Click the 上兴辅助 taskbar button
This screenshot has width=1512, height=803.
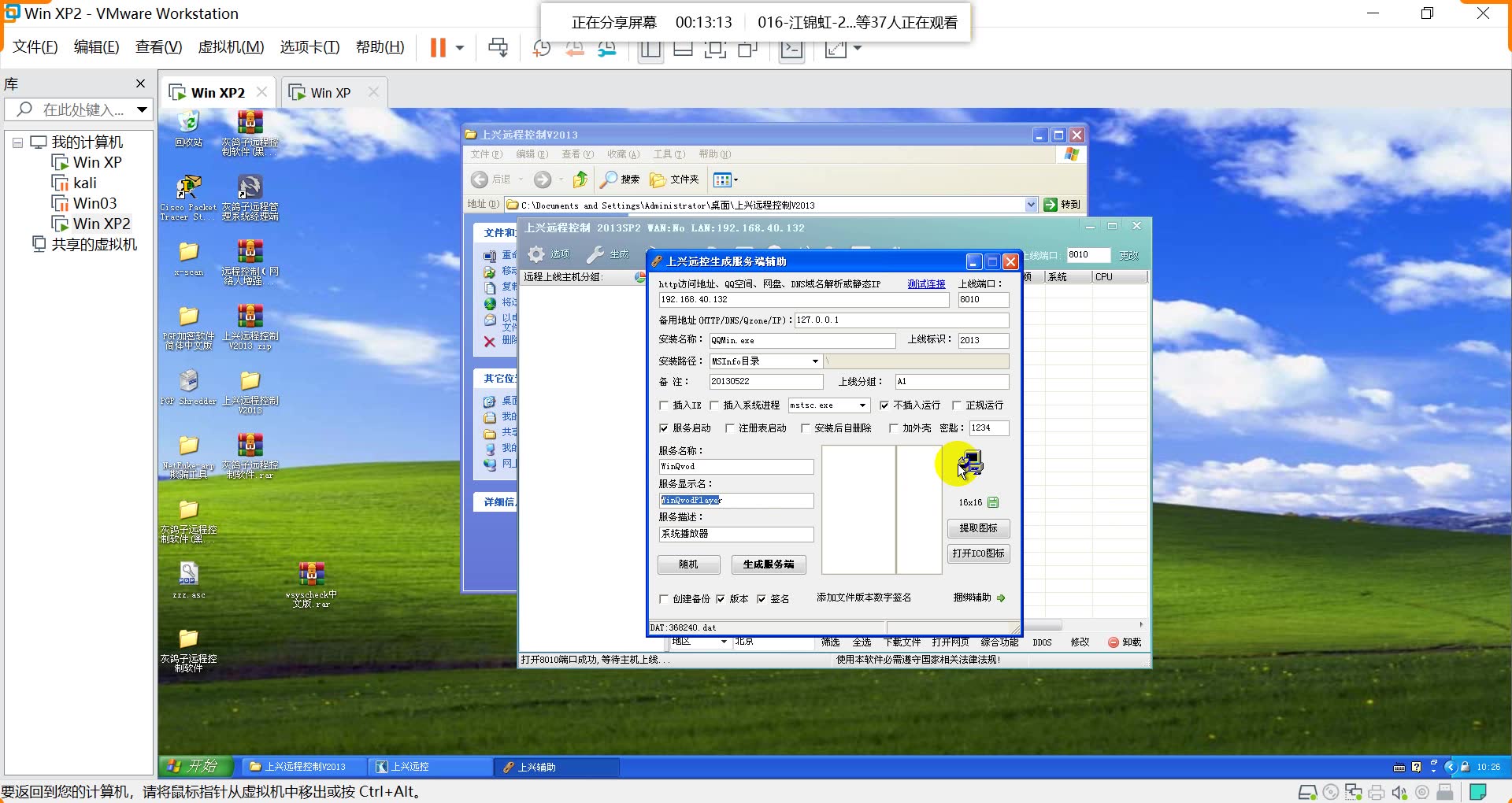coord(556,767)
